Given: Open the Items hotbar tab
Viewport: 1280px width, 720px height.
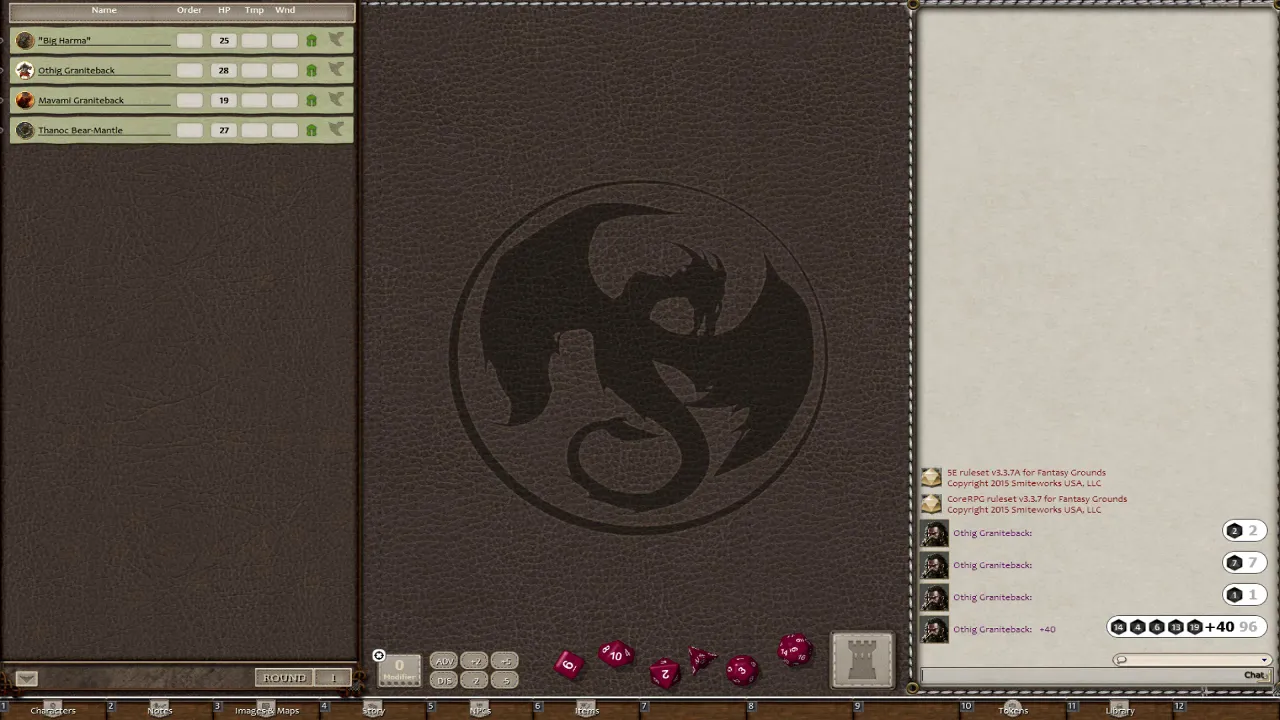Looking at the screenshot, I should point(587,710).
